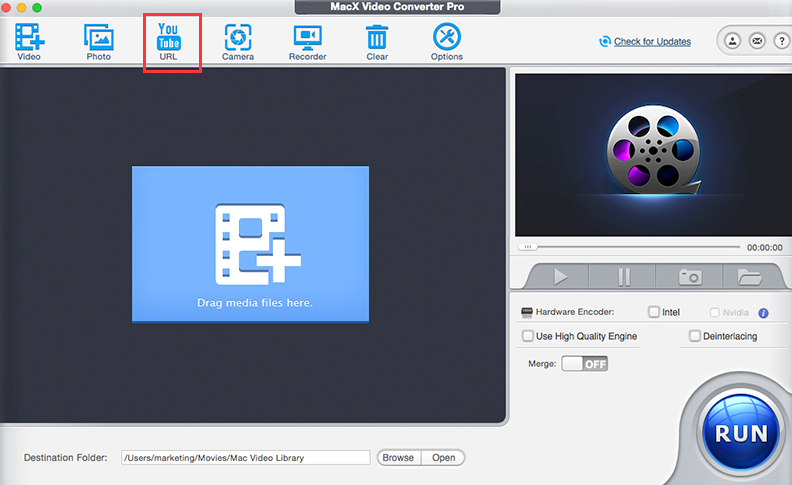Open the screen Recorder tool
Image resolution: width=792 pixels, height=485 pixels.
point(308,42)
